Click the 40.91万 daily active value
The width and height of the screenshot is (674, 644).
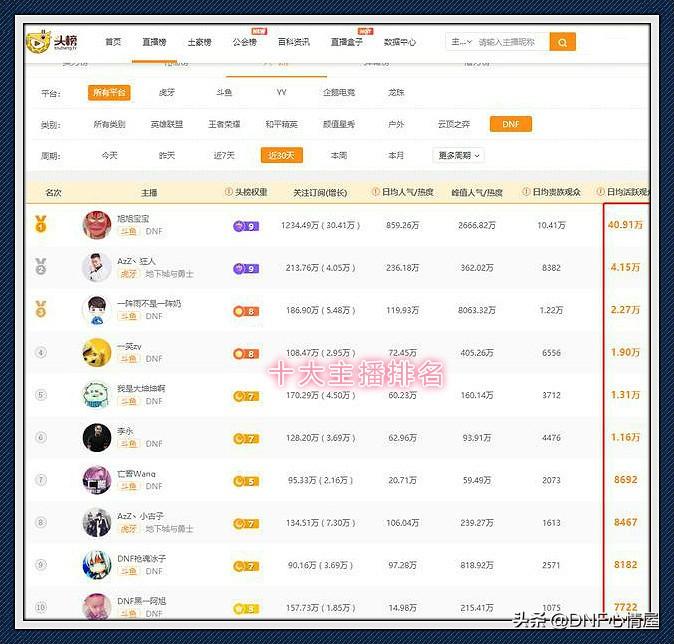tap(625, 224)
